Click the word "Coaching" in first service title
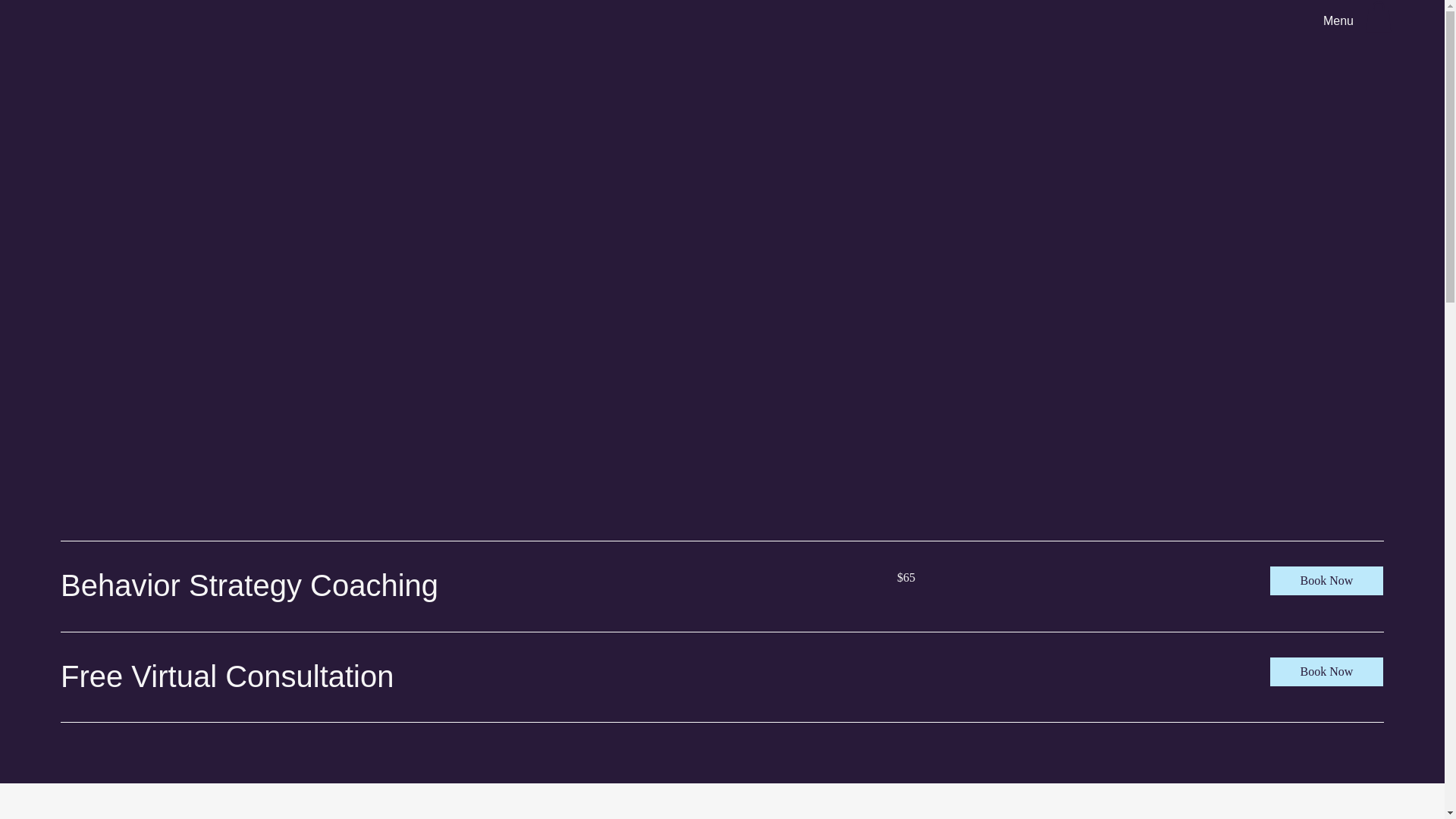Screen dimensions: 1456x819 (x=374, y=586)
